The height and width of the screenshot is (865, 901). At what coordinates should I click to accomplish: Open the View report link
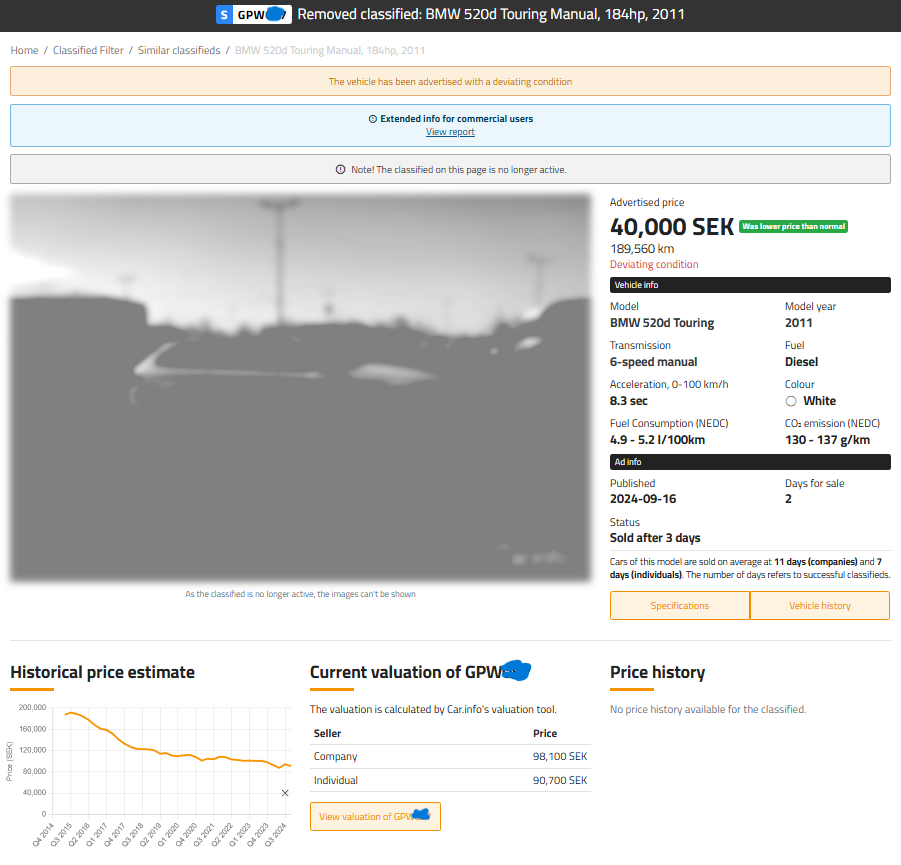click(450, 132)
